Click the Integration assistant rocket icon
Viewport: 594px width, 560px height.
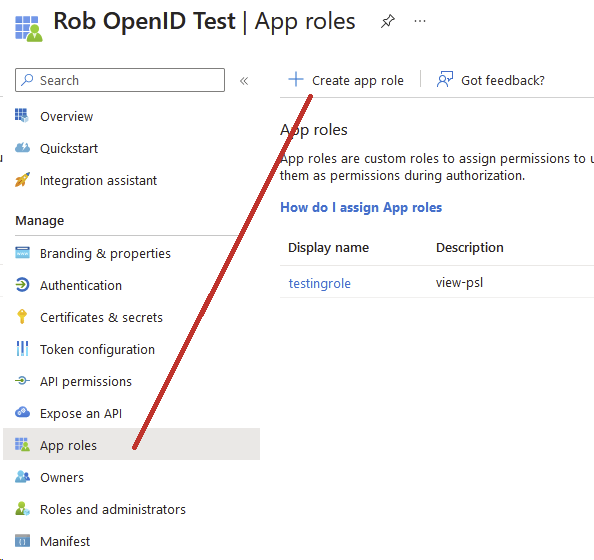(x=22, y=180)
